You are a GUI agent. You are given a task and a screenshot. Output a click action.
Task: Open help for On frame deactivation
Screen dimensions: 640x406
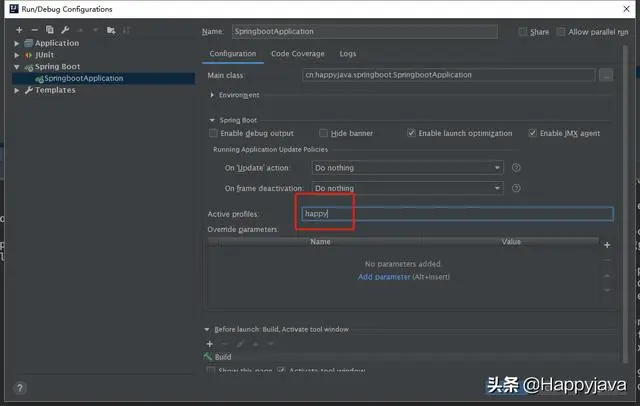point(516,188)
